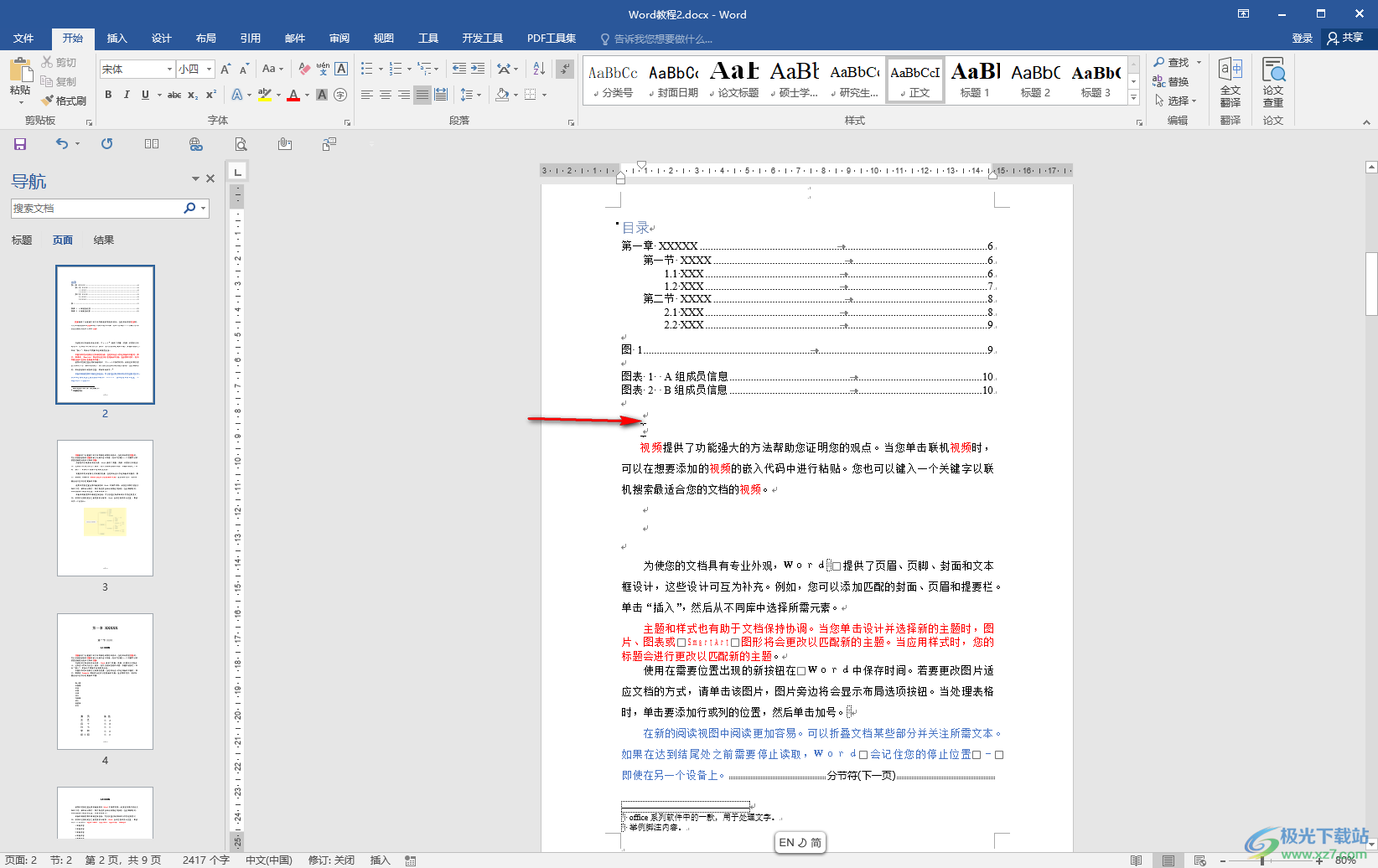
Task: Open line spacing dropdown
Action: click(471, 95)
